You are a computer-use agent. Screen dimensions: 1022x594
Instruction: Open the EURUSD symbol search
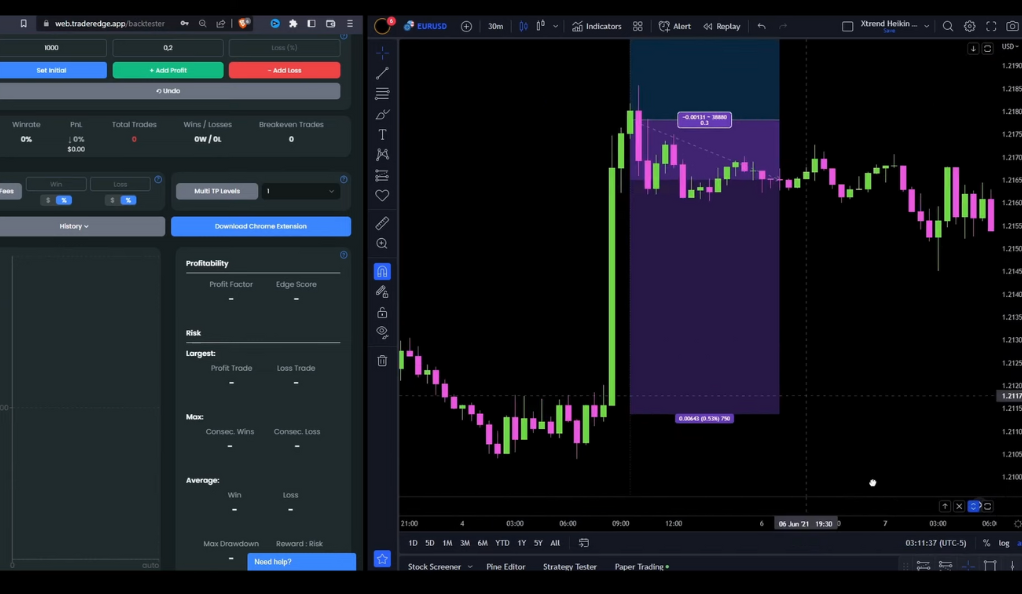point(426,26)
